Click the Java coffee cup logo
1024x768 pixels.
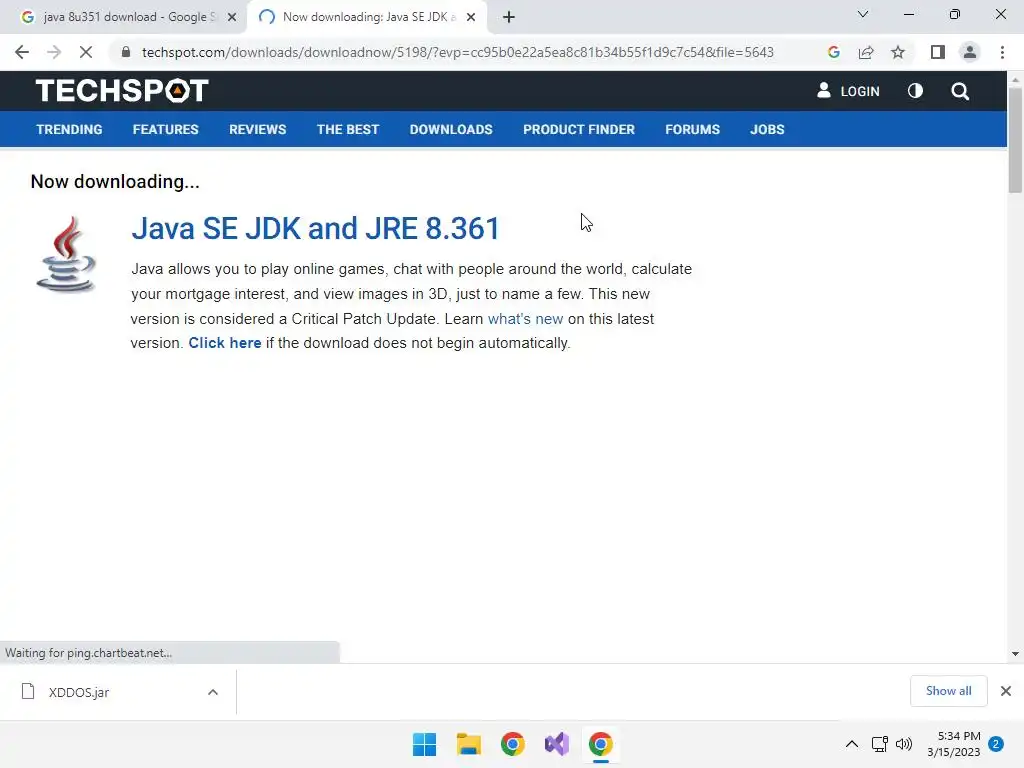(x=66, y=254)
